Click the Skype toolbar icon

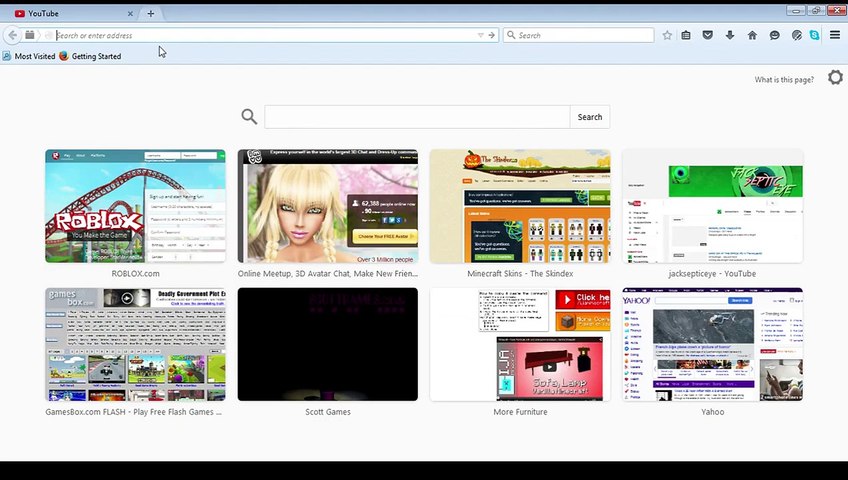point(814,35)
